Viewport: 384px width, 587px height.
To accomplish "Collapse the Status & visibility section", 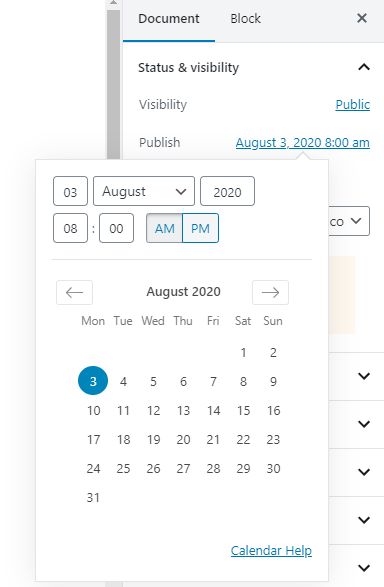I will coord(364,67).
